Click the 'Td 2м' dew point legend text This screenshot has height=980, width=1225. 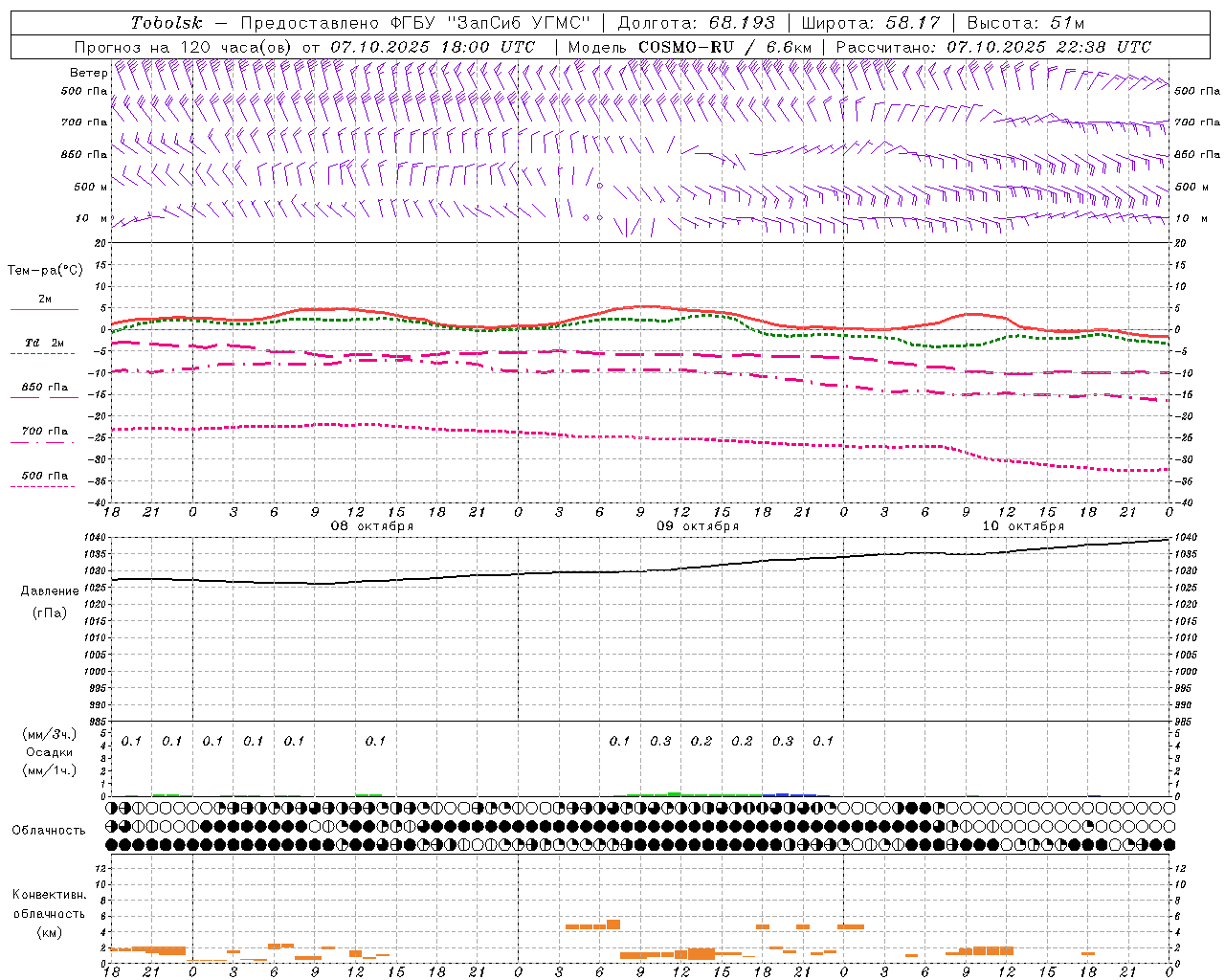pyautogui.click(x=44, y=343)
